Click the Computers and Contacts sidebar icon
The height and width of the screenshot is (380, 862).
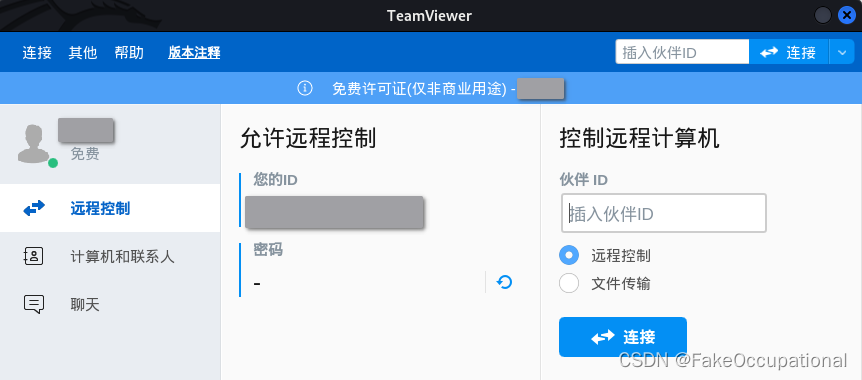point(34,256)
